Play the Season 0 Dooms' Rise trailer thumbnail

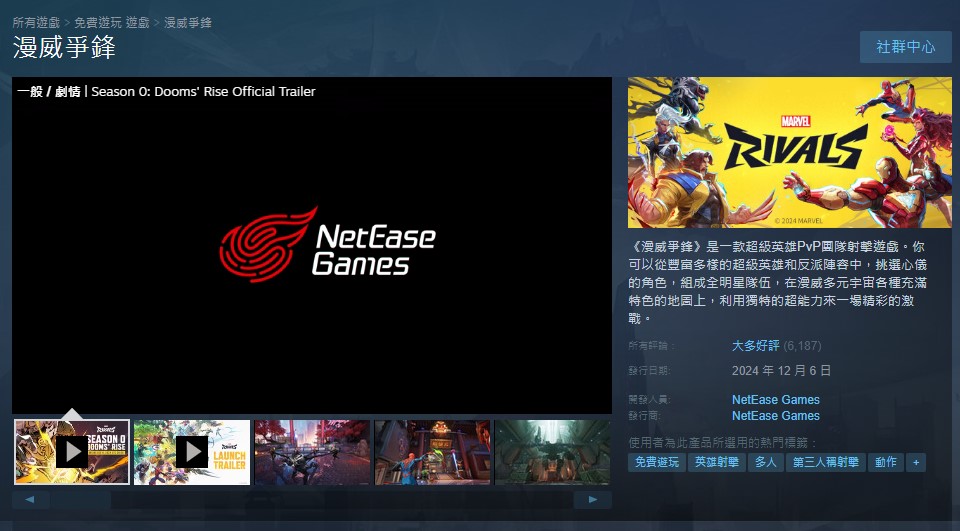[72, 452]
